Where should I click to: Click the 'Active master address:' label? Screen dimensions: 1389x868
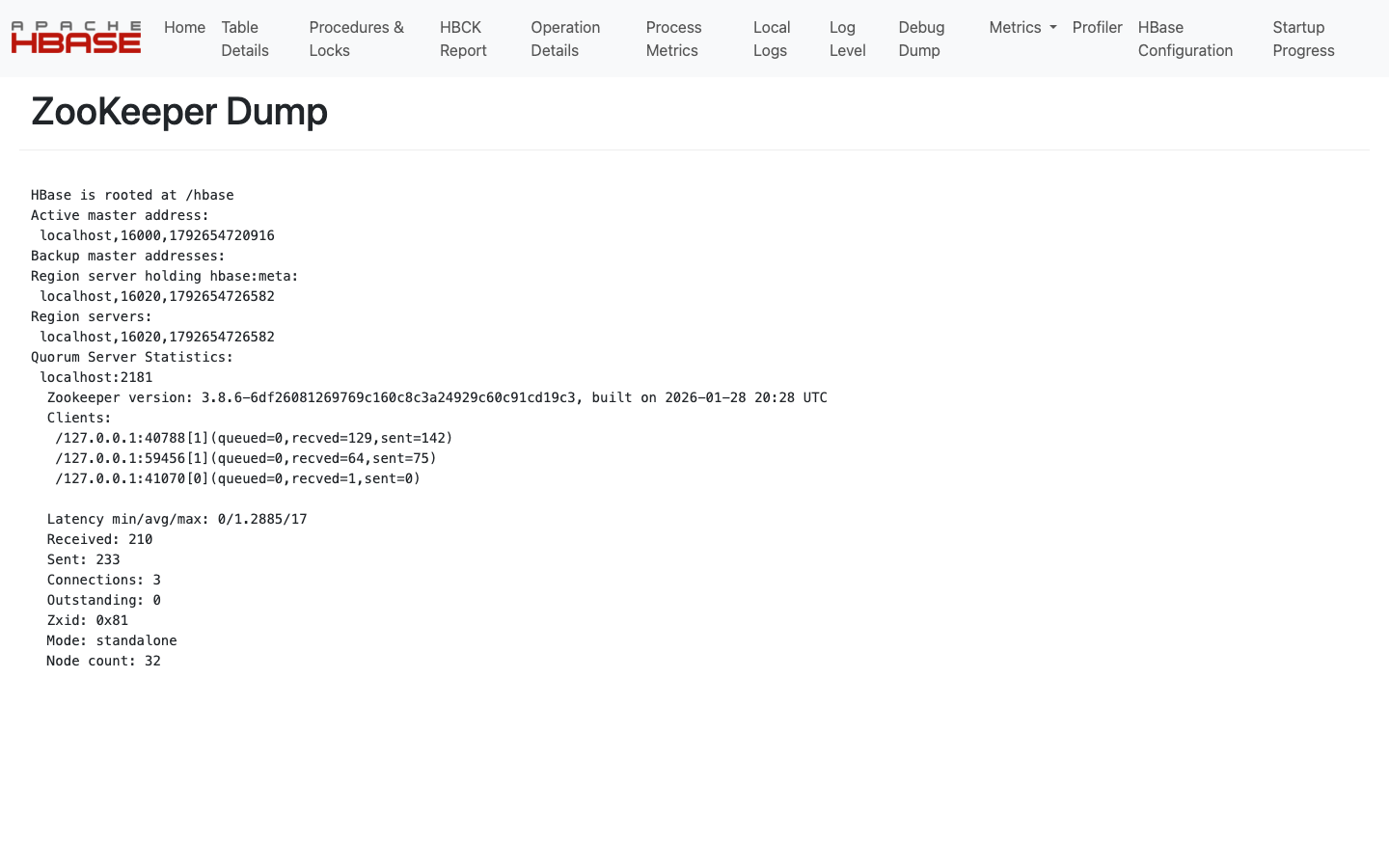[x=120, y=215]
